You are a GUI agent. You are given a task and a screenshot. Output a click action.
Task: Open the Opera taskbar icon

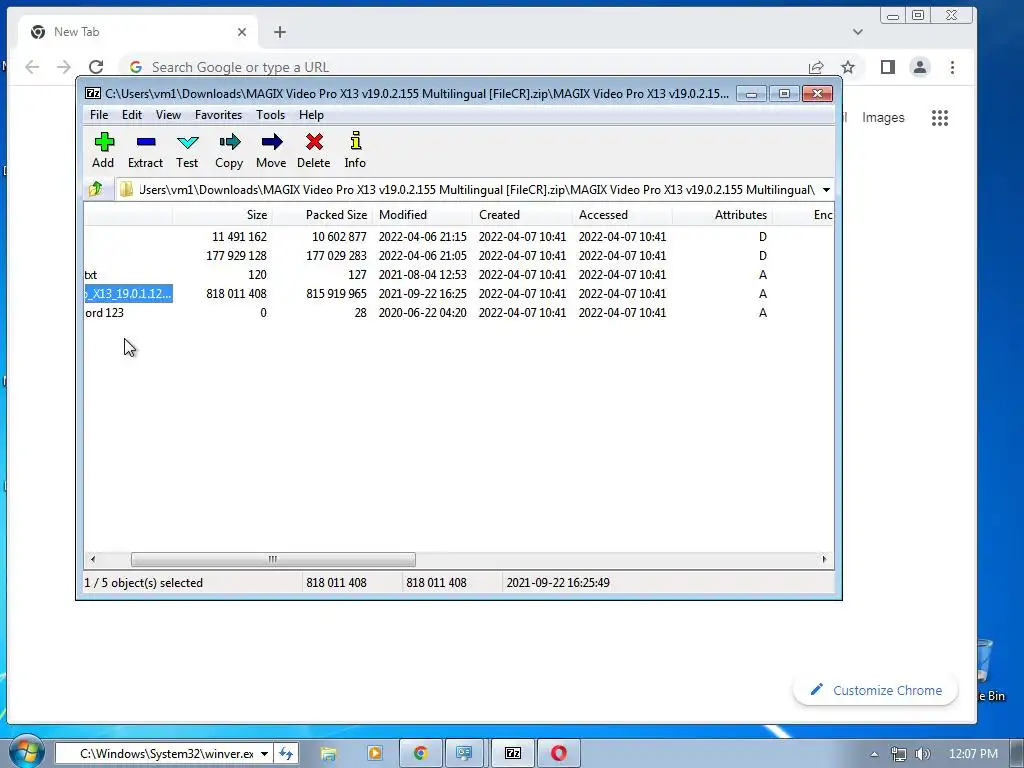coord(558,754)
